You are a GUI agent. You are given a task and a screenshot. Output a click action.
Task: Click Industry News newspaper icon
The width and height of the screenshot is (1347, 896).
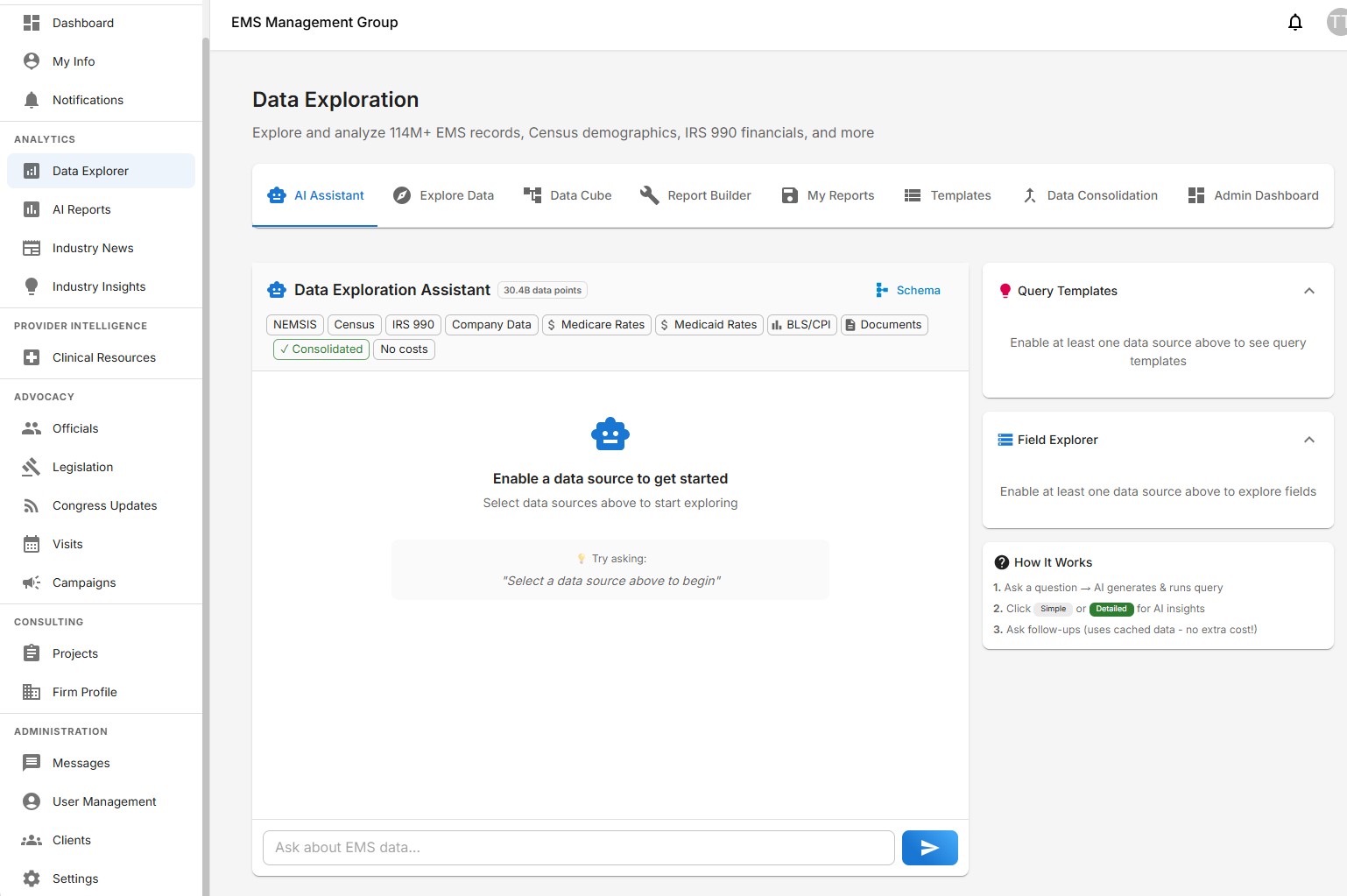(x=32, y=248)
